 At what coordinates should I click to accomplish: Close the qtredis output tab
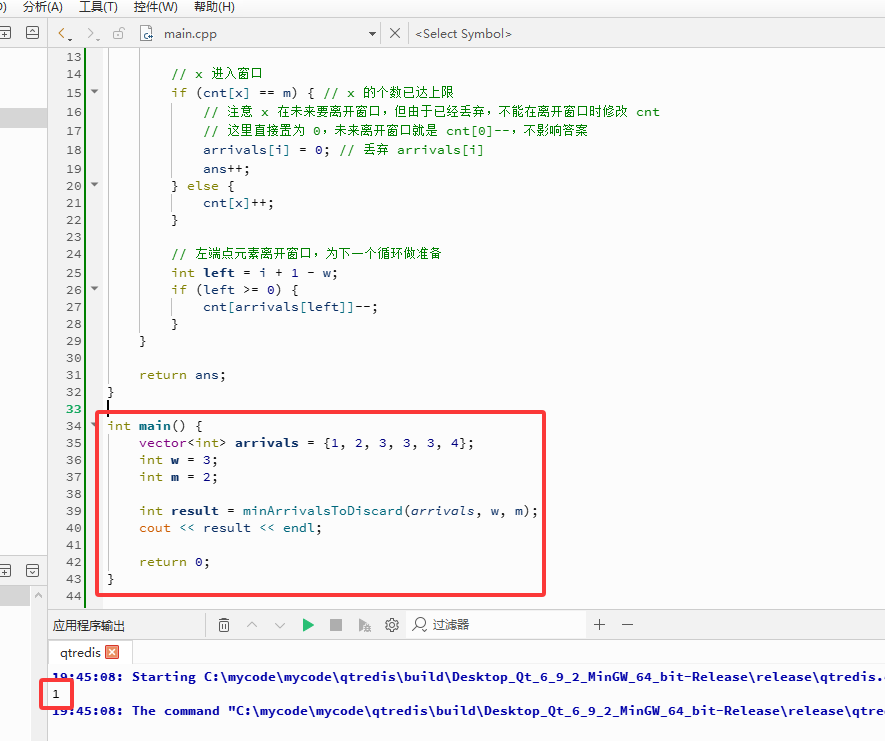pyautogui.click(x=112, y=652)
